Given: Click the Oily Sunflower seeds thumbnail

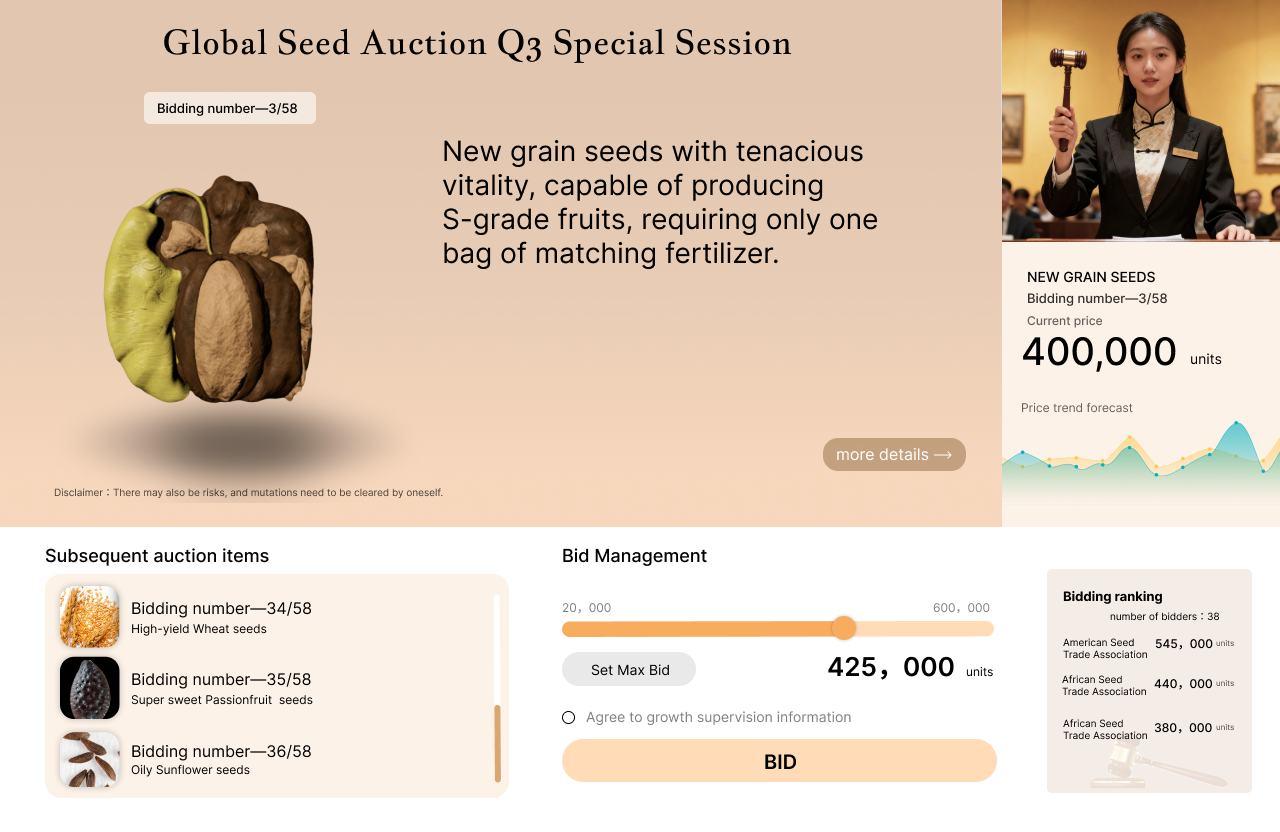Looking at the screenshot, I should click(x=89, y=759).
